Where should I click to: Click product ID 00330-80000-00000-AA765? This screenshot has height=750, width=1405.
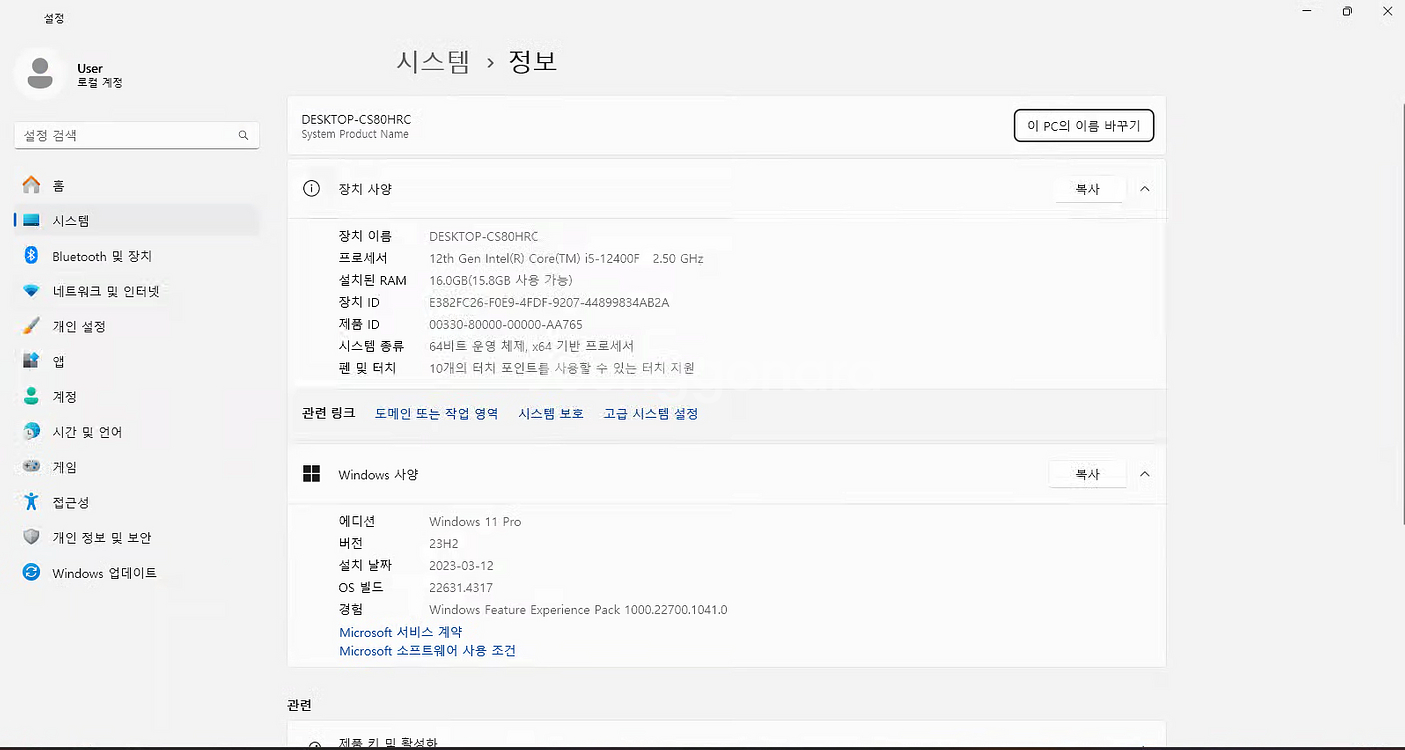[x=505, y=324]
